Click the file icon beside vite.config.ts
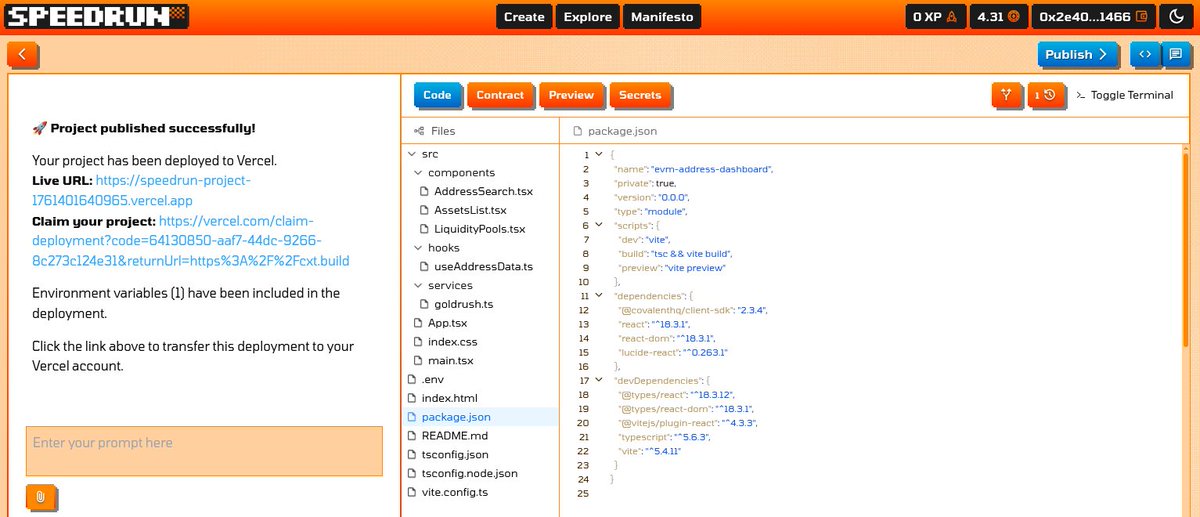 pyautogui.click(x=412, y=492)
